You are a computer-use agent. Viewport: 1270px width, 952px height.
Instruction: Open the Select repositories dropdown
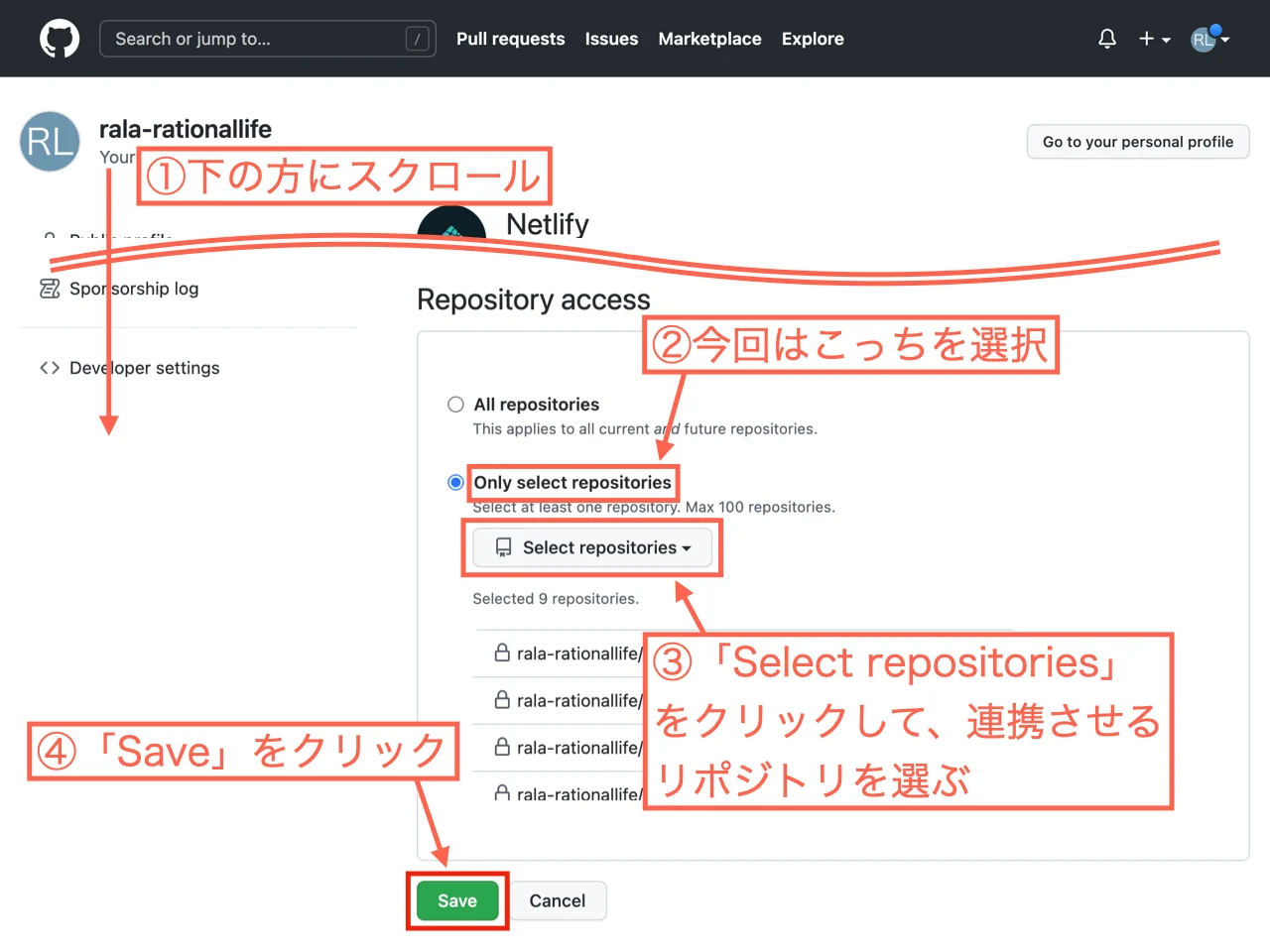click(x=591, y=547)
